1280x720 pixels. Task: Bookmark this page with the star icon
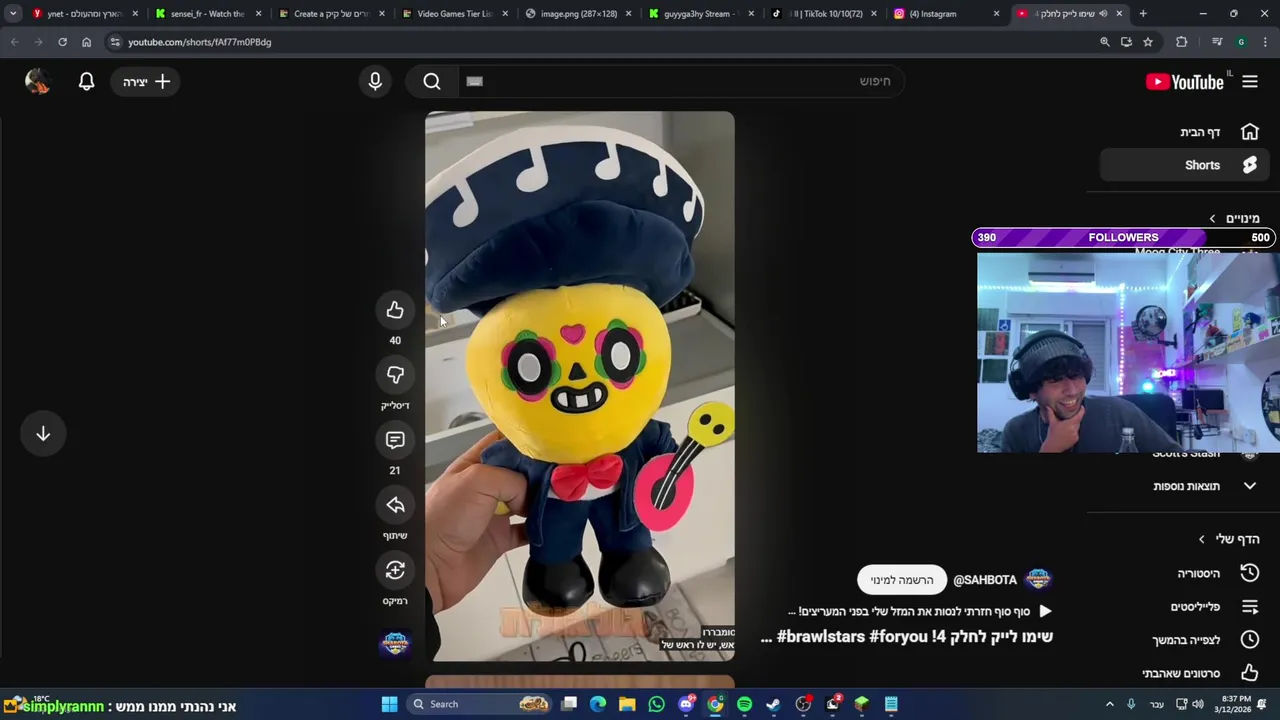(1148, 42)
